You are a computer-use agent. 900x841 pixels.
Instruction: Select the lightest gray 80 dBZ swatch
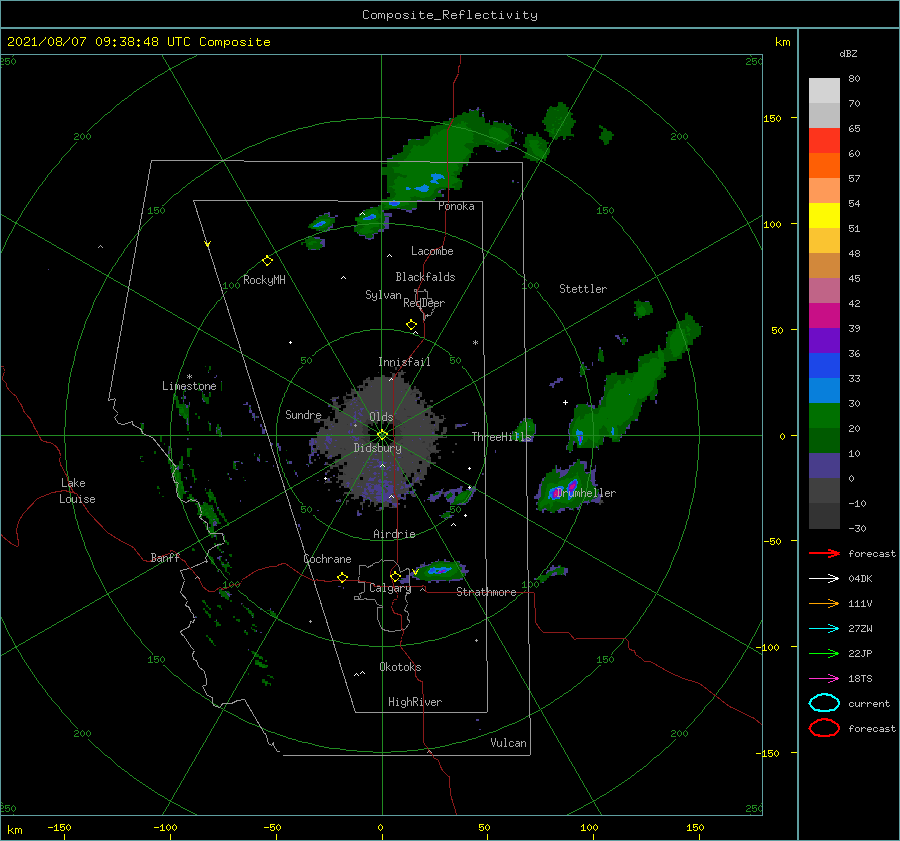tap(824, 90)
